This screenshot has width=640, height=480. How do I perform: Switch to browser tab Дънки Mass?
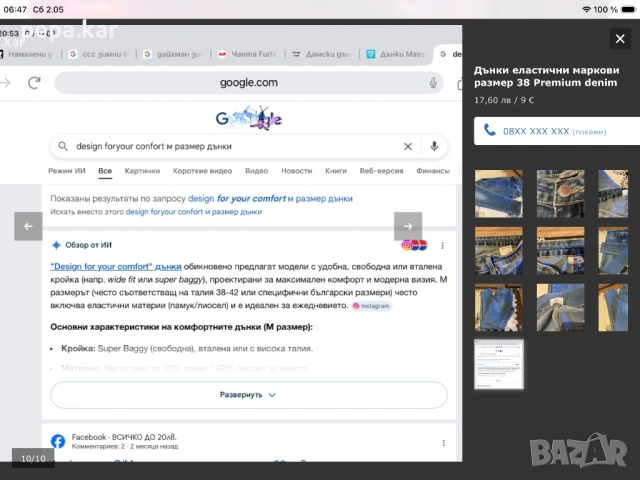397,54
